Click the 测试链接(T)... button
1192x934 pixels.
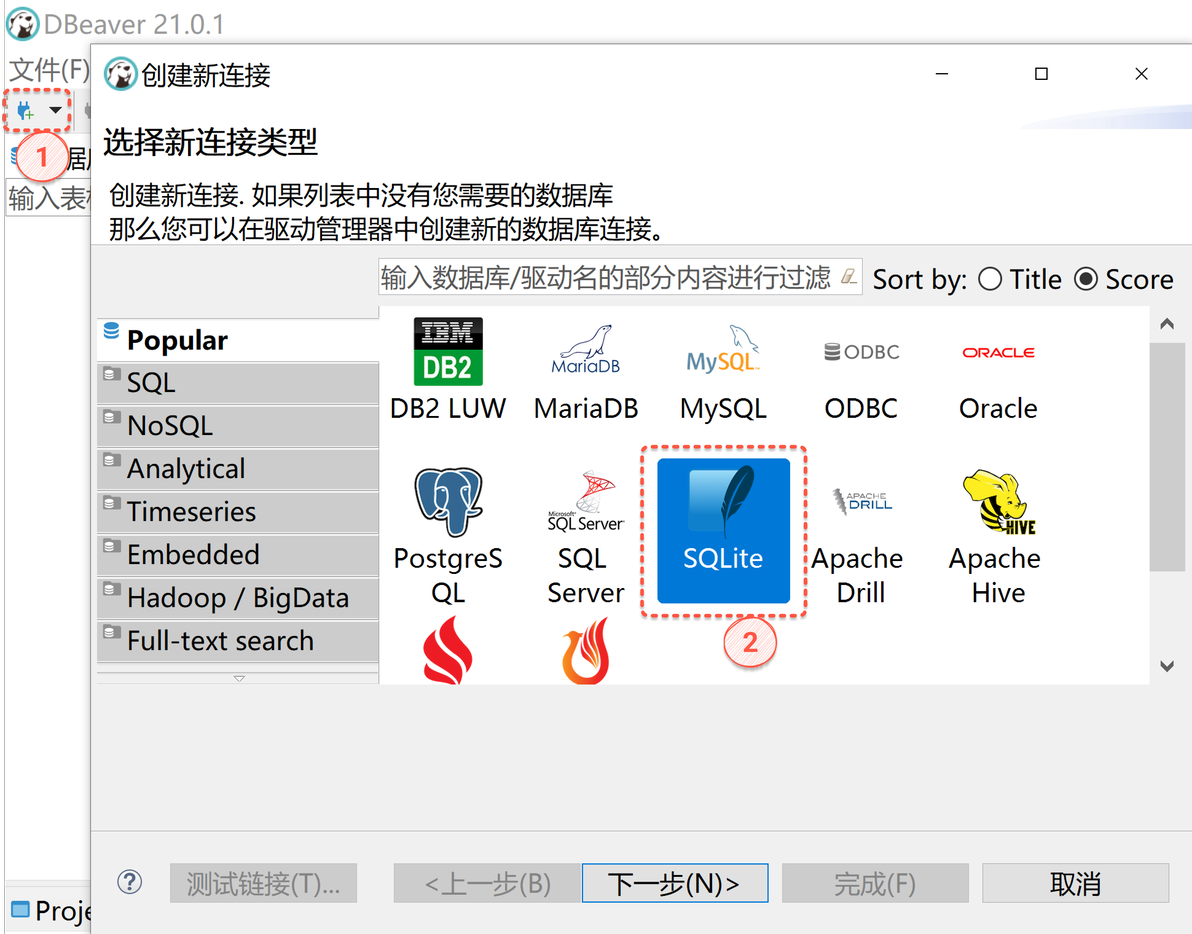point(263,883)
